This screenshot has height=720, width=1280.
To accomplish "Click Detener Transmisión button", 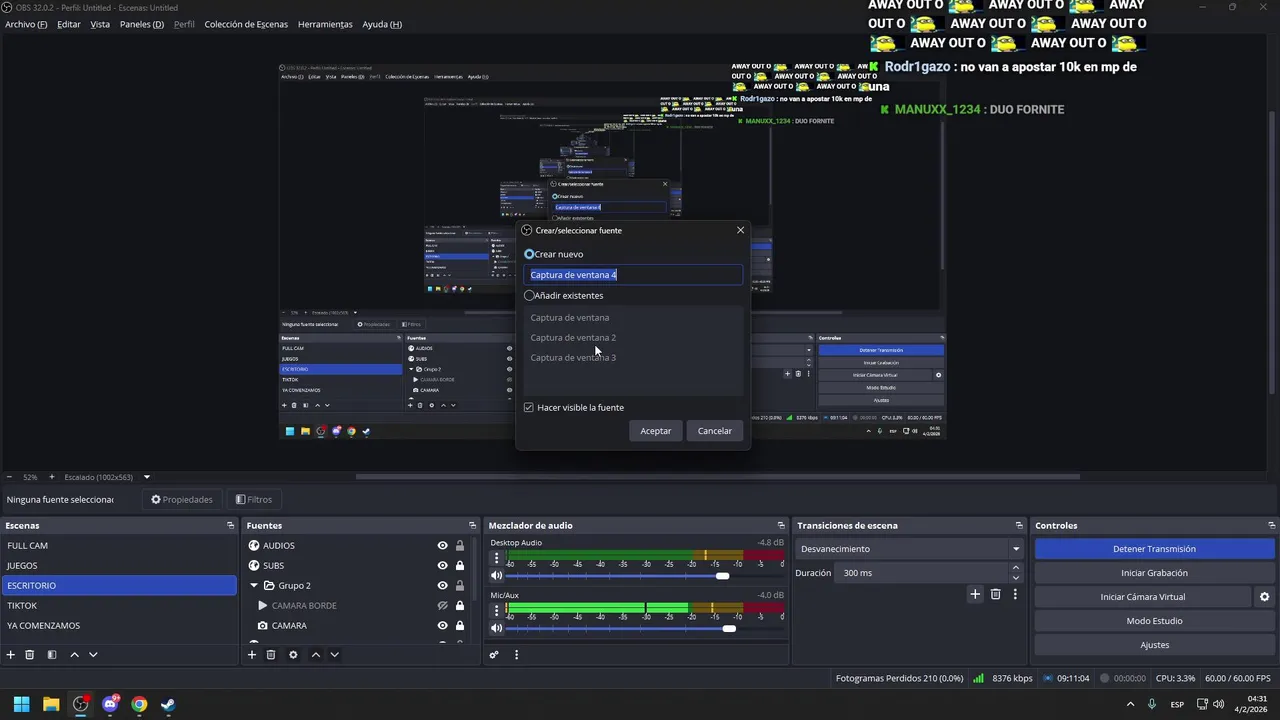I will 1155,549.
